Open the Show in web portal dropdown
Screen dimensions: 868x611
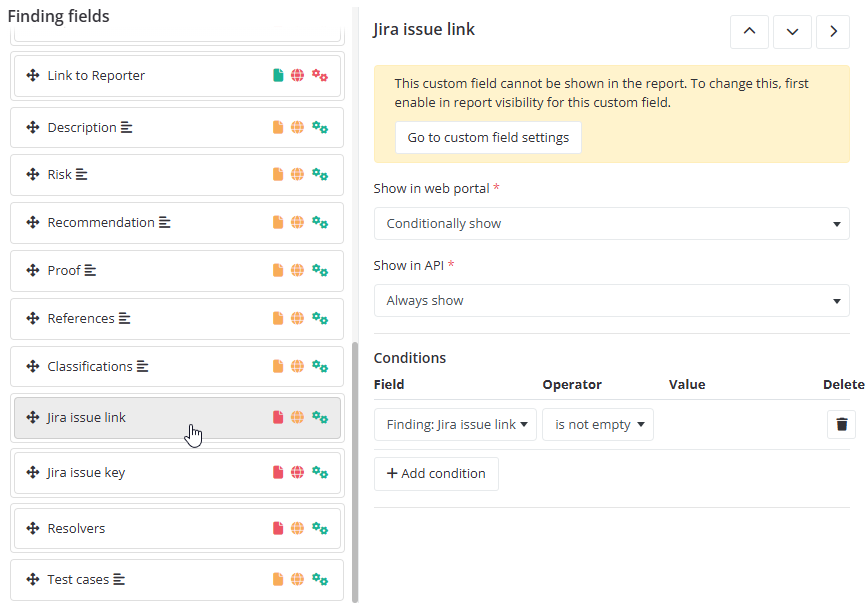612,224
